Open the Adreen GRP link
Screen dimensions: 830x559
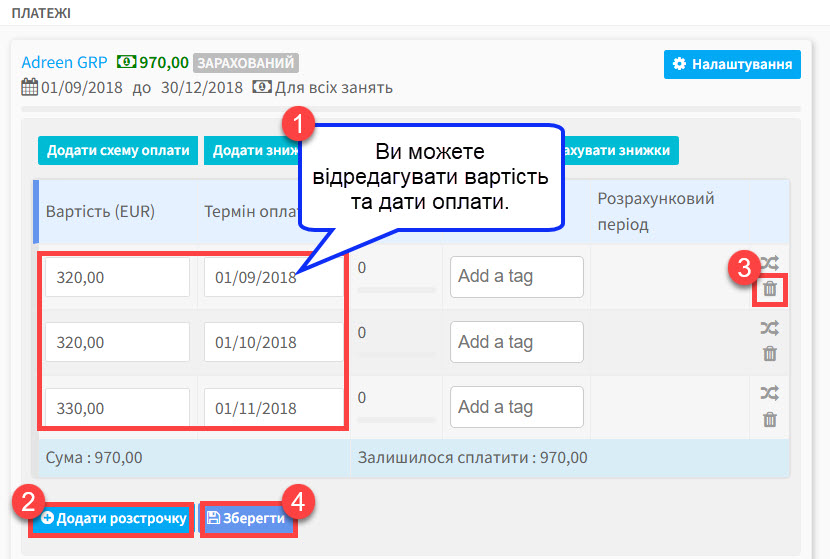pyautogui.click(x=65, y=61)
